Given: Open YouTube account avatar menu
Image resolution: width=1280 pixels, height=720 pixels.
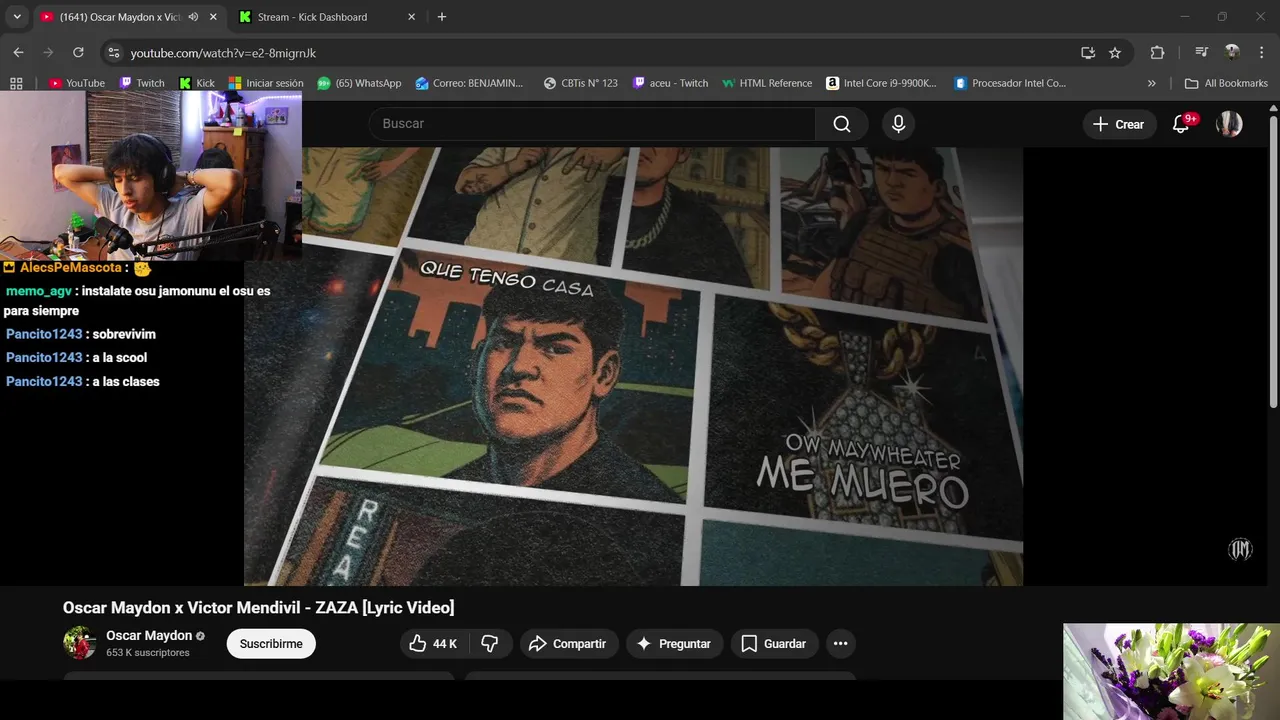Looking at the screenshot, I should click(1229, 124).
